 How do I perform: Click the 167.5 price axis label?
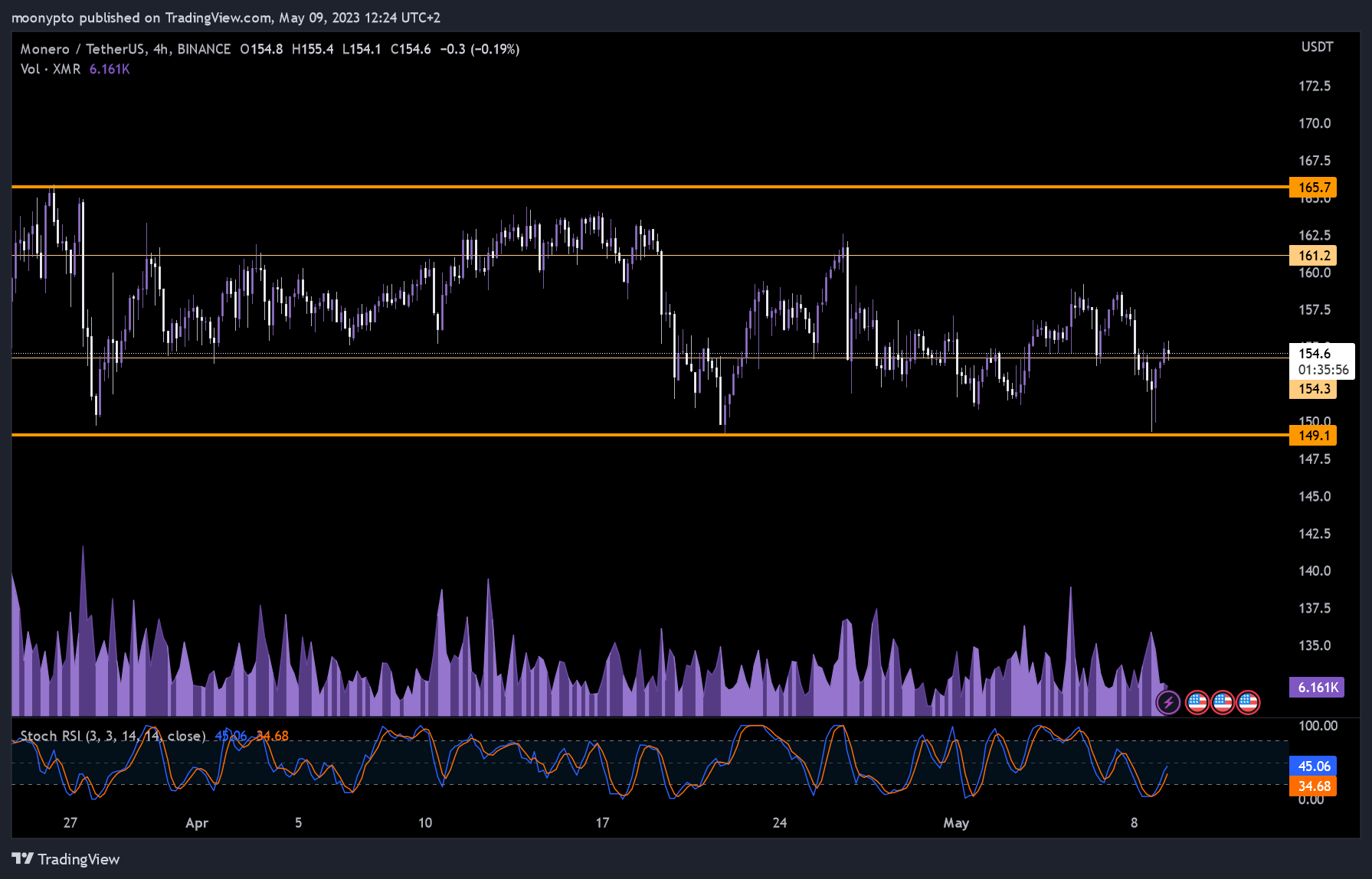(1315, 161)
